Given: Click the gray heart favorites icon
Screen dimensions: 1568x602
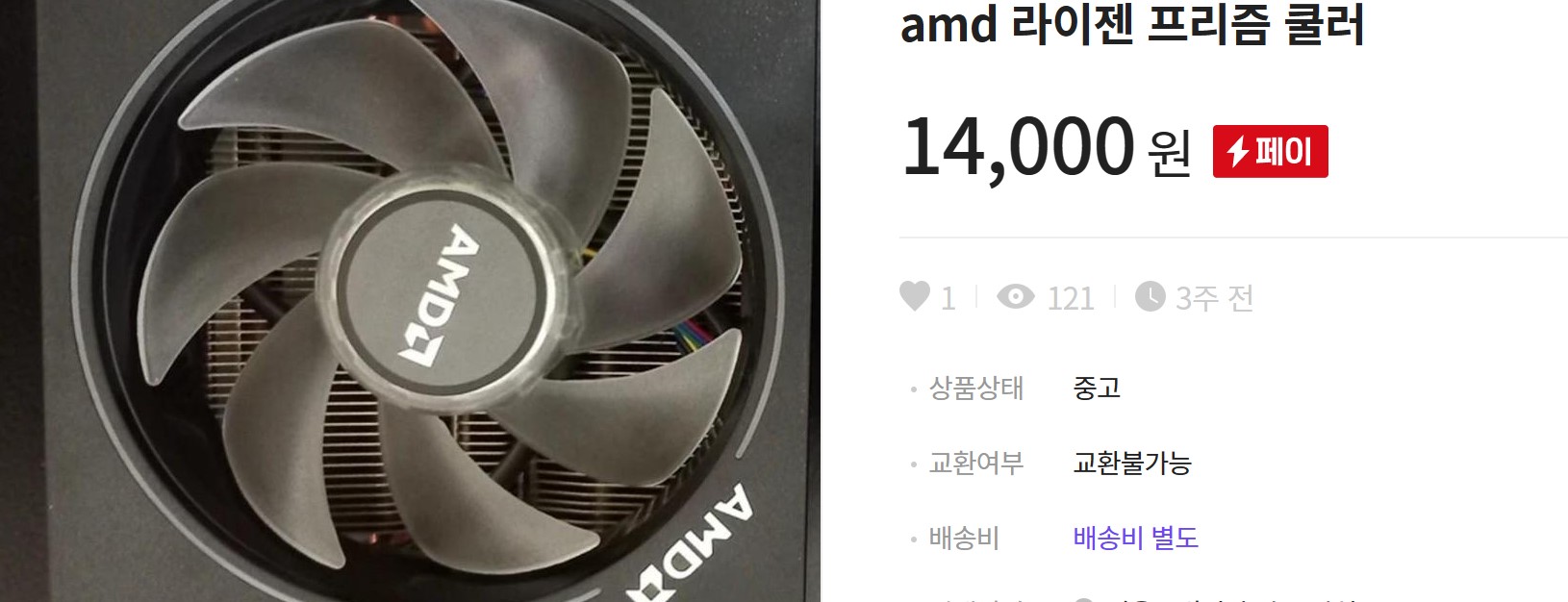Looking at the screenshot, I should click(x=914, y=296).
